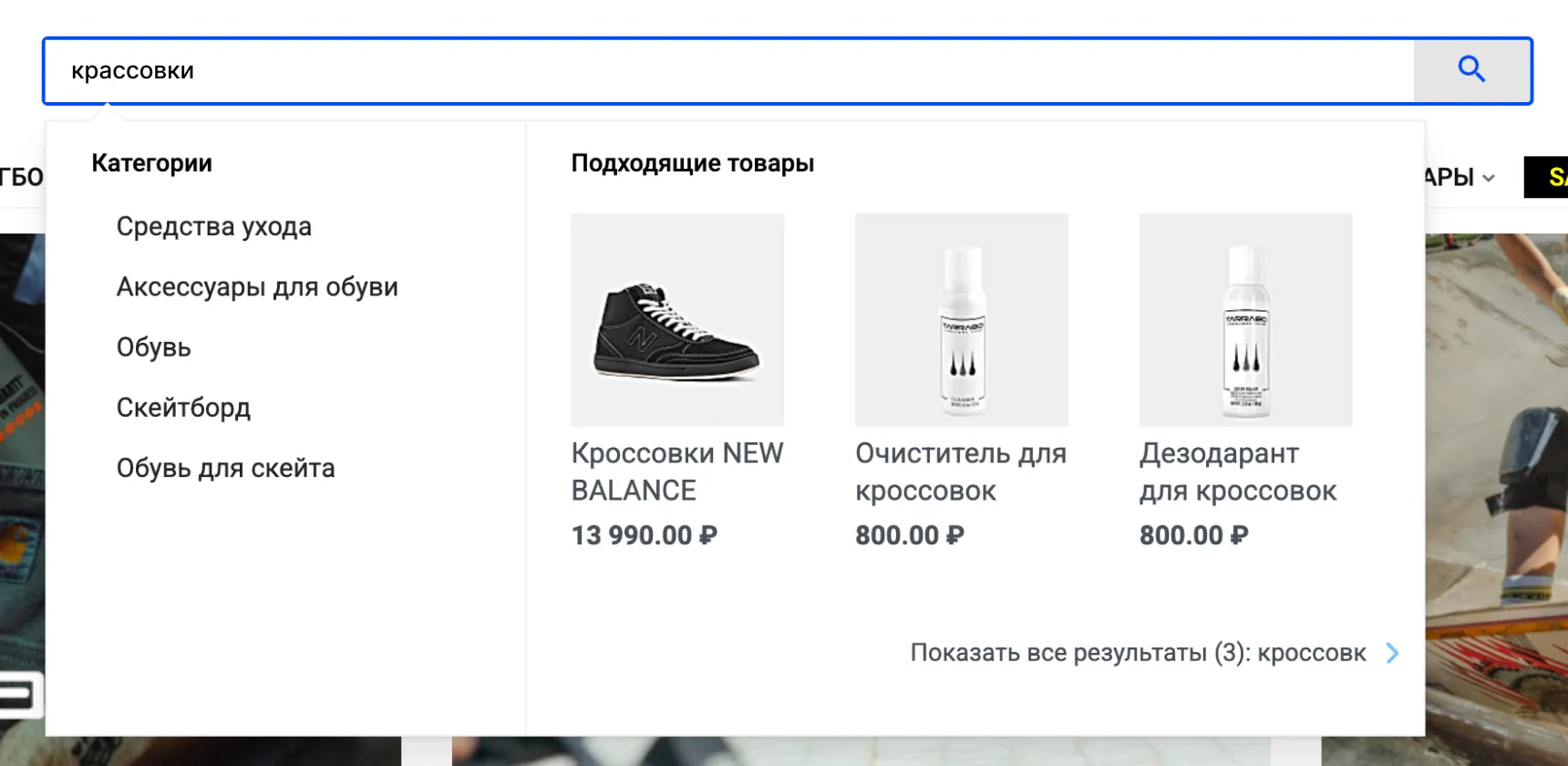This screenshot has width=1568, height=766.
Task: Open the New Balance sneaker thumbnail
Action: 677,320
